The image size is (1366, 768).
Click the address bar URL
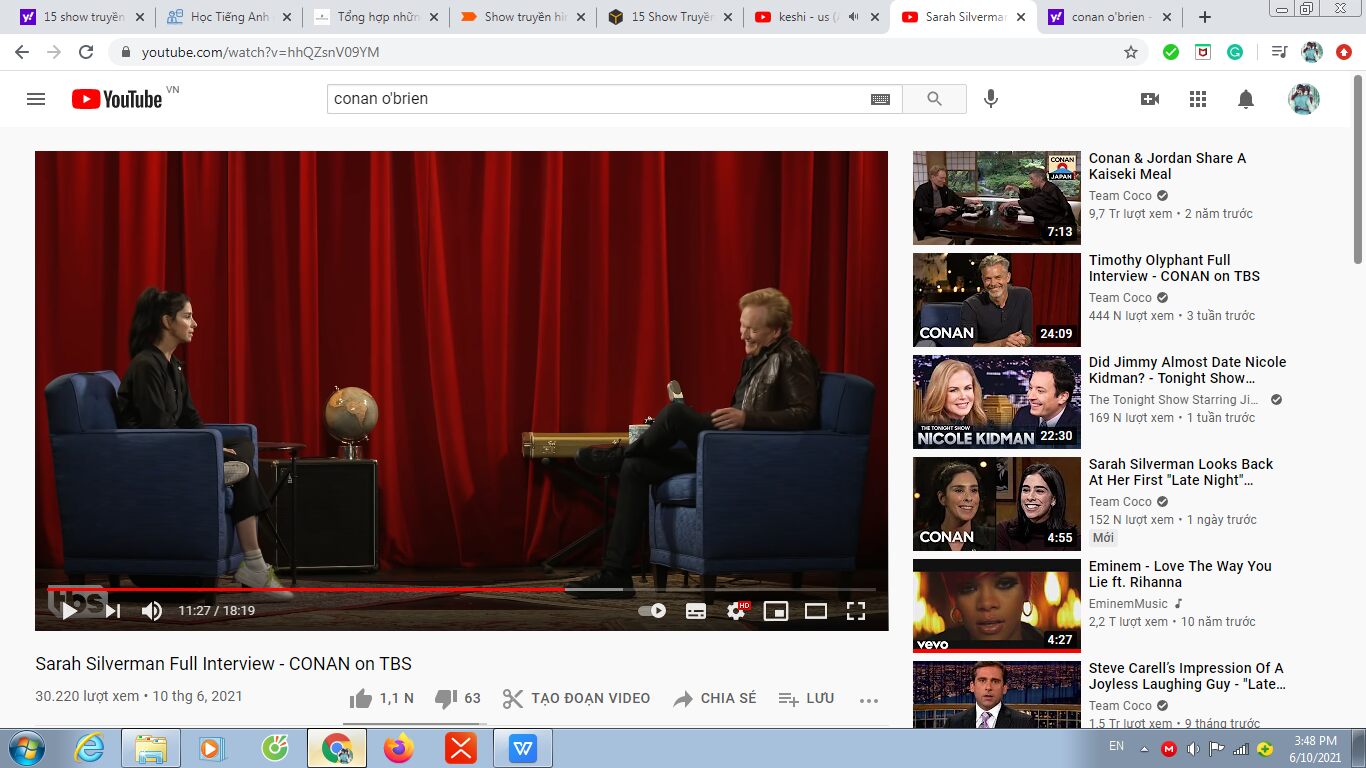click(x=260, y=52)
